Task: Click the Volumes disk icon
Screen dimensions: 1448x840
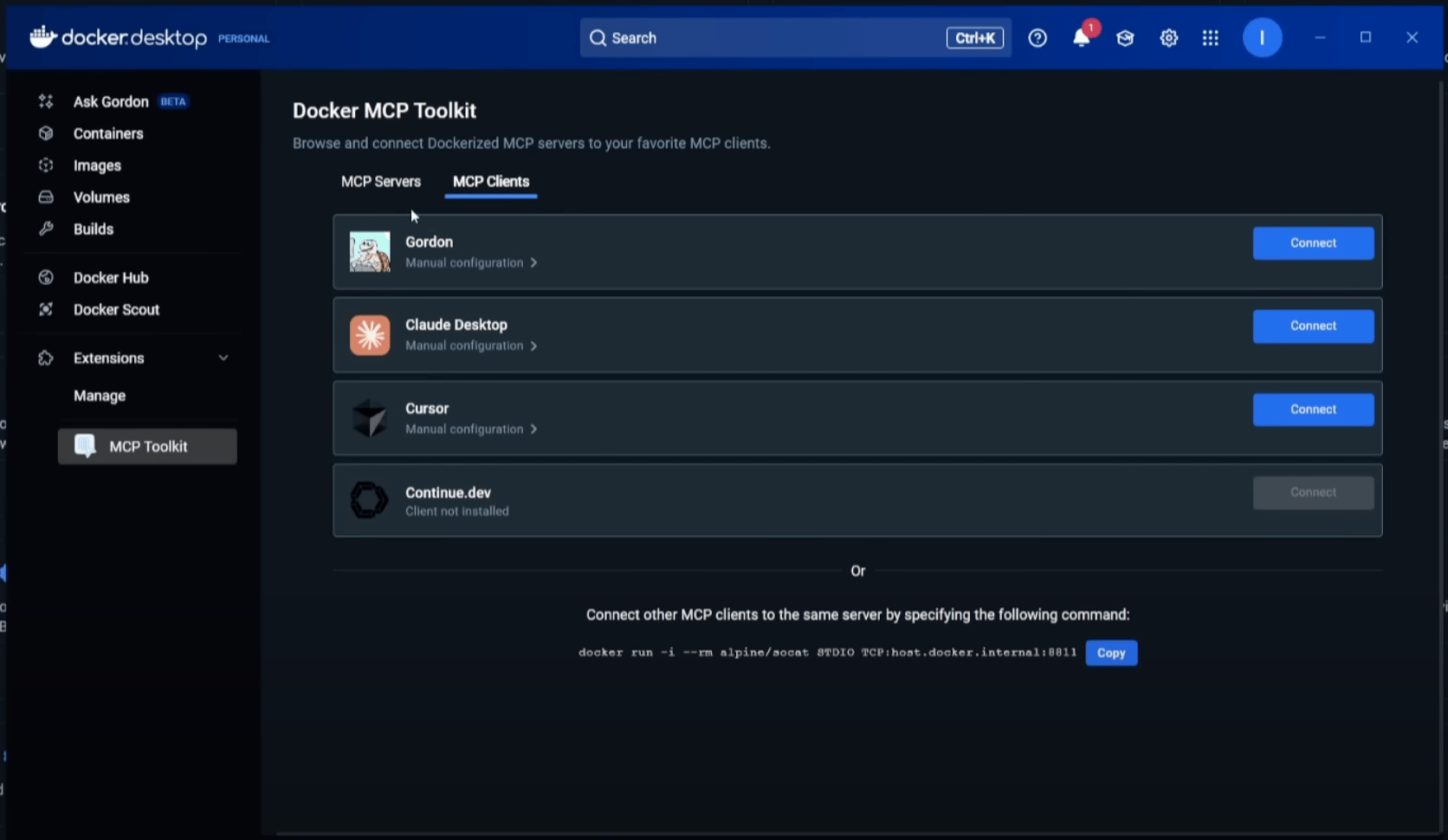Action: pos(46,197)
